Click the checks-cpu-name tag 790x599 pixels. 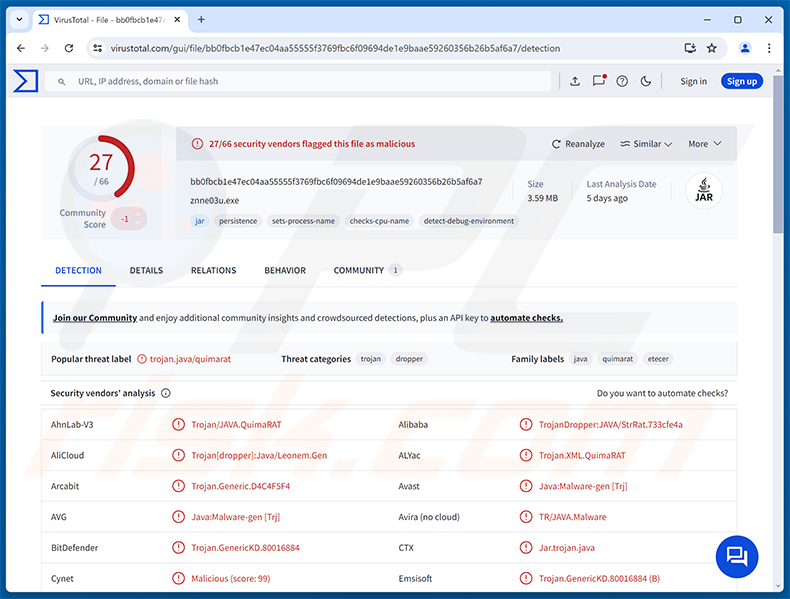379,221
